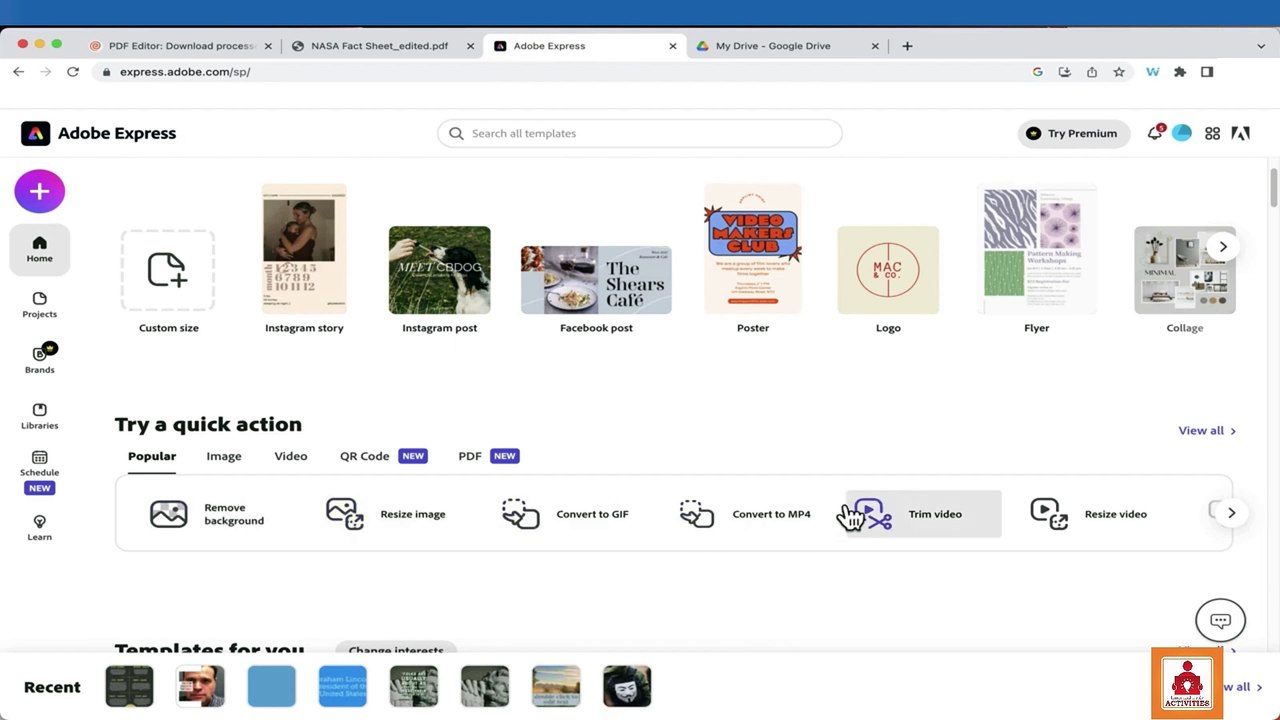Click the purple plus create button

[x=40, y=191]
